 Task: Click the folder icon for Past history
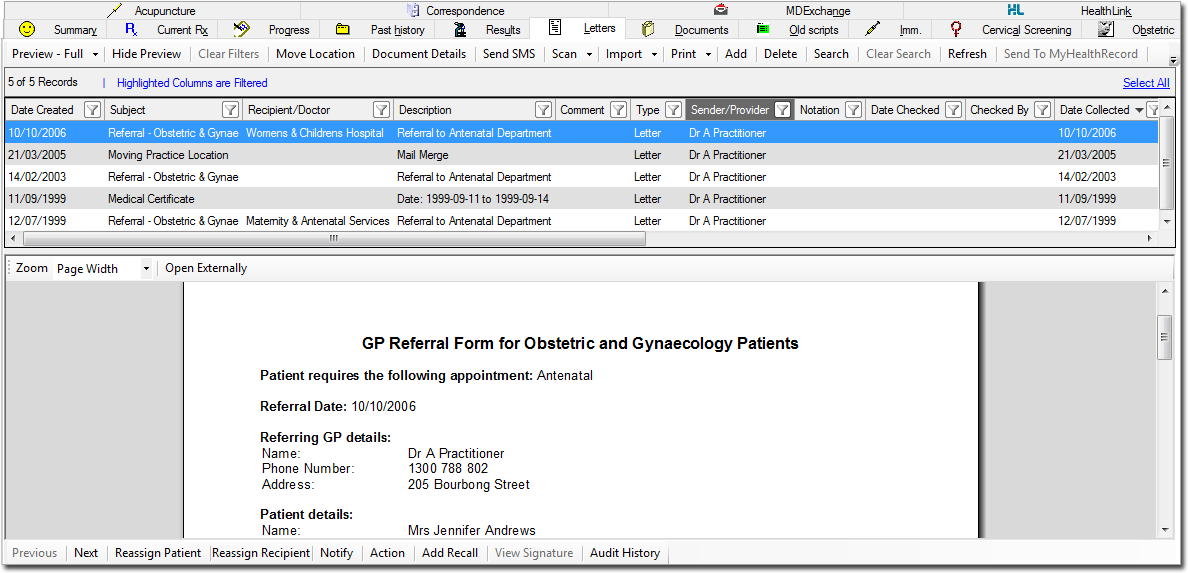click(342, 29)
